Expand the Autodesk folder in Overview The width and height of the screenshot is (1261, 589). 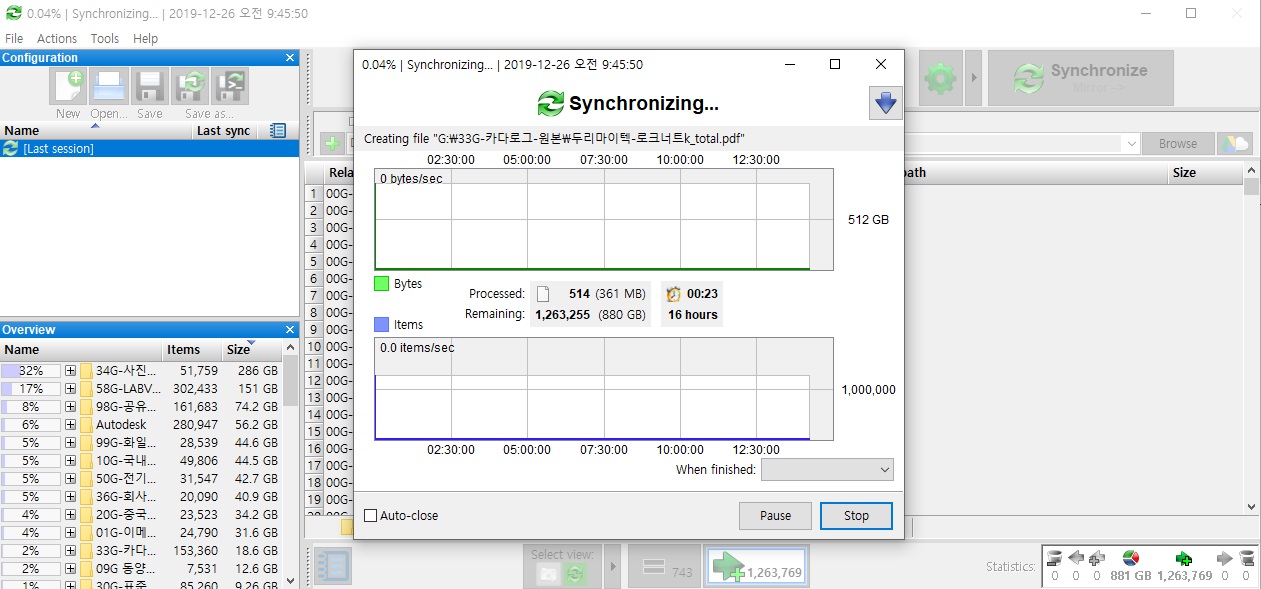coord(70,425)
